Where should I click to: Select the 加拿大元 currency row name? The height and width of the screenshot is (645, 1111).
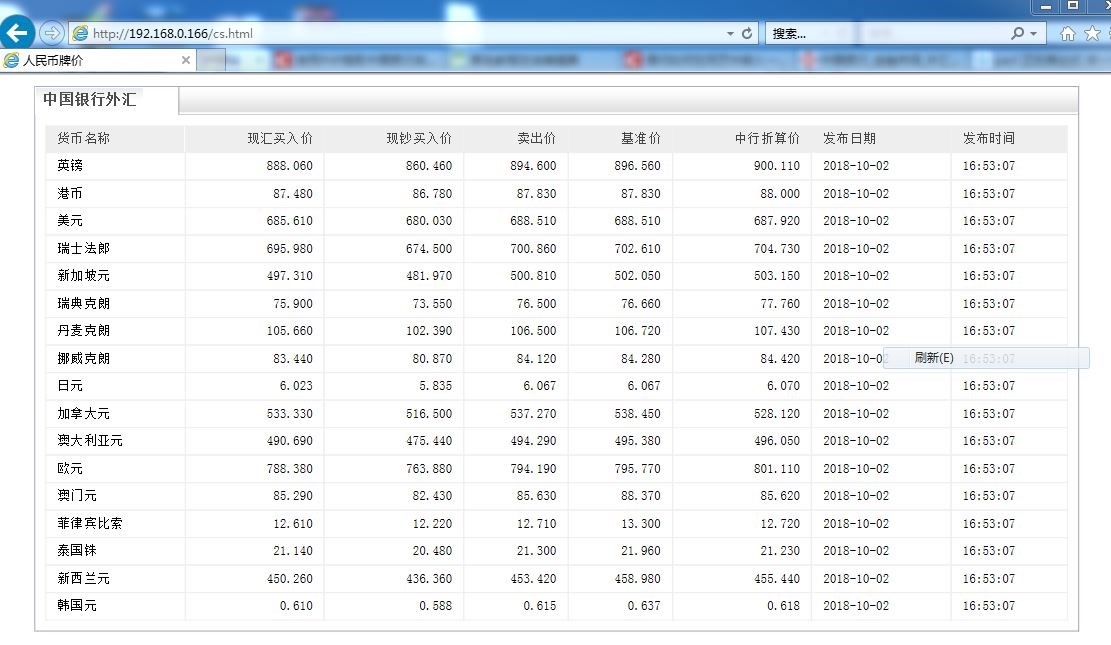point(84,413)
